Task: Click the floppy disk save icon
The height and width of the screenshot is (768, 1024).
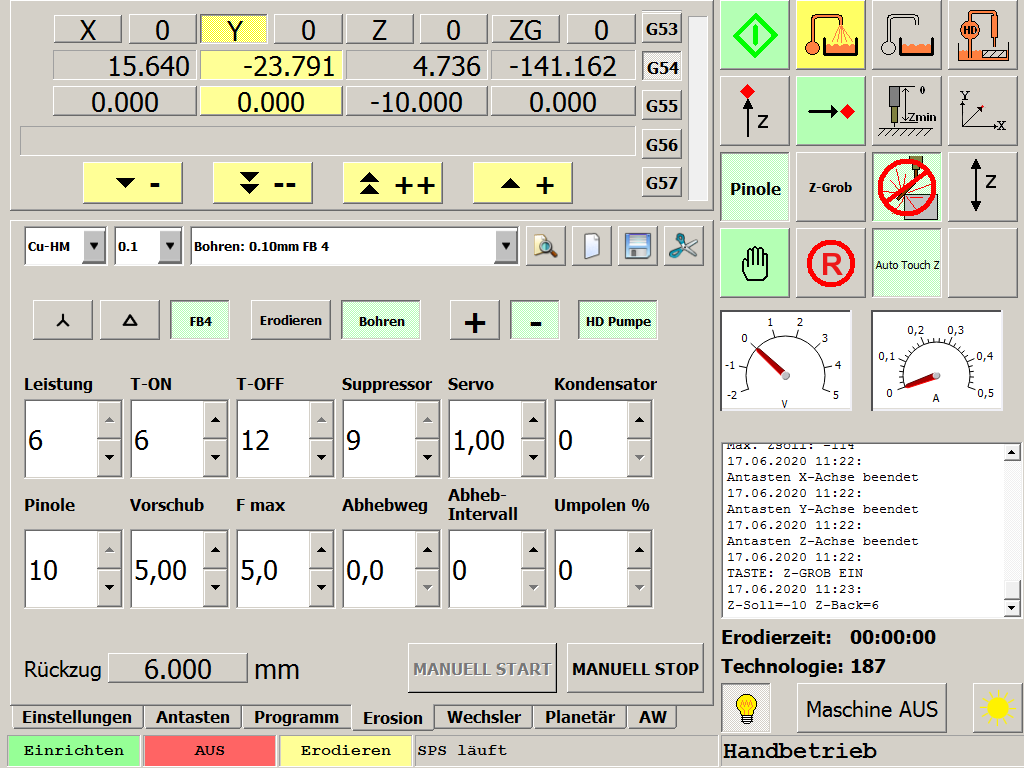Action: [637, 246]
